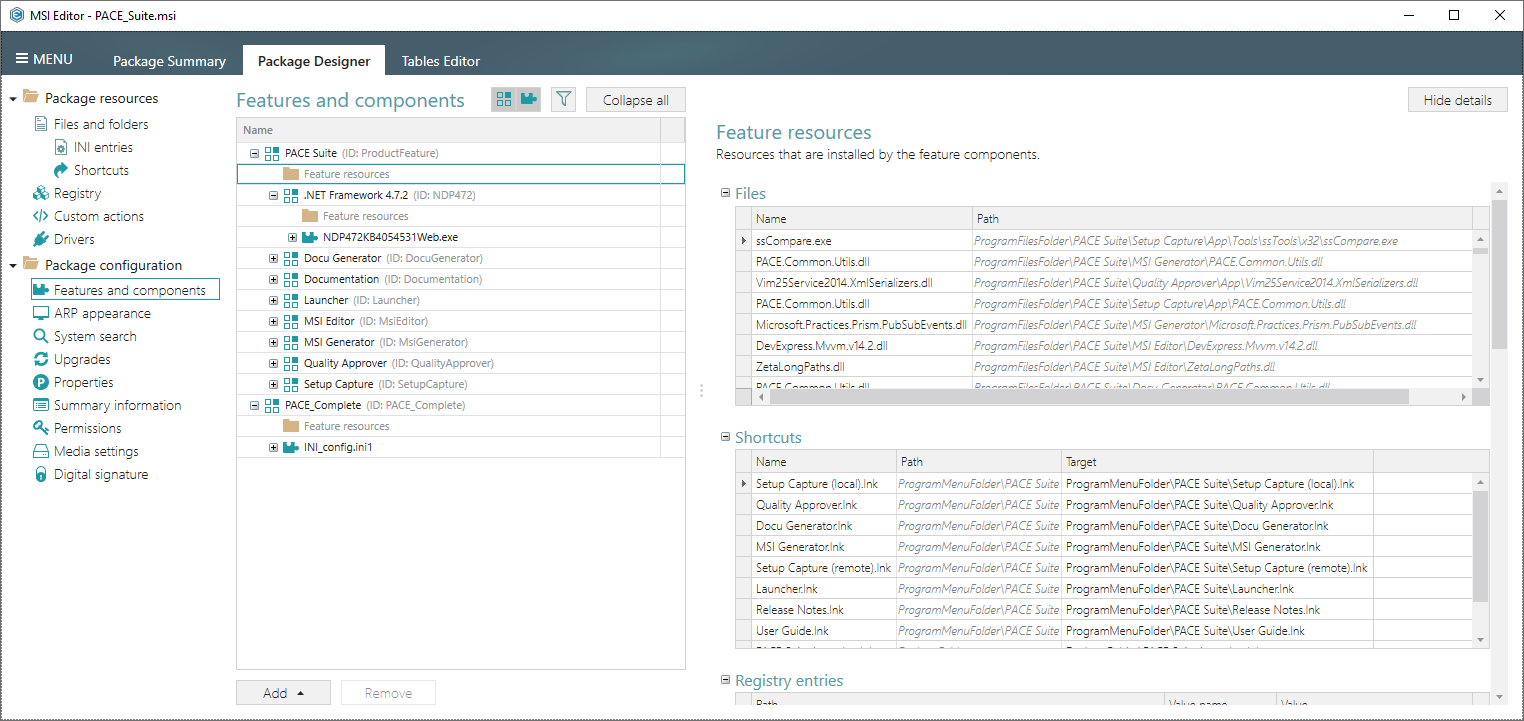Expand the Documentation feature
This screenshot has height=721, width=1524.
(x=273, y=279)
